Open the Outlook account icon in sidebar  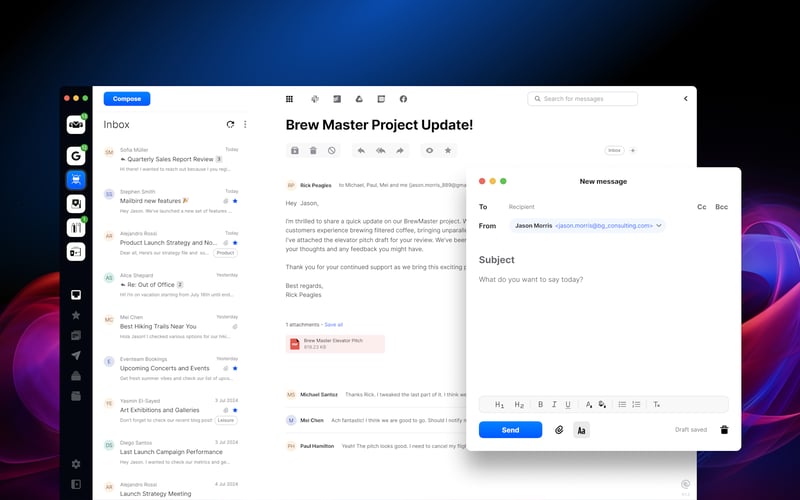point(76,252)
